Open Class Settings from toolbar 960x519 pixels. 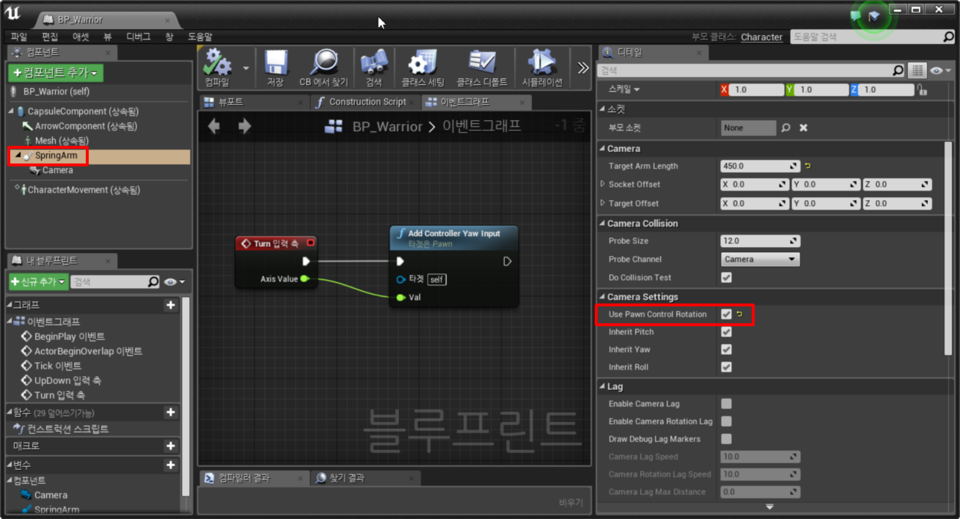click(422, 67)
